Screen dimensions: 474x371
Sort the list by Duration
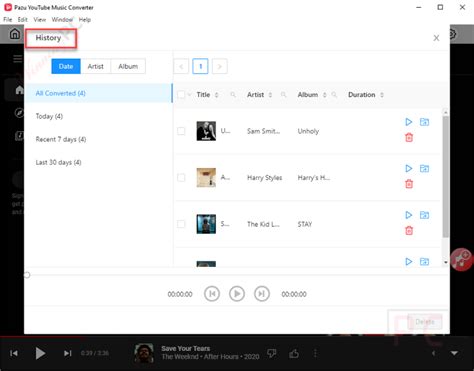point(382,95)
